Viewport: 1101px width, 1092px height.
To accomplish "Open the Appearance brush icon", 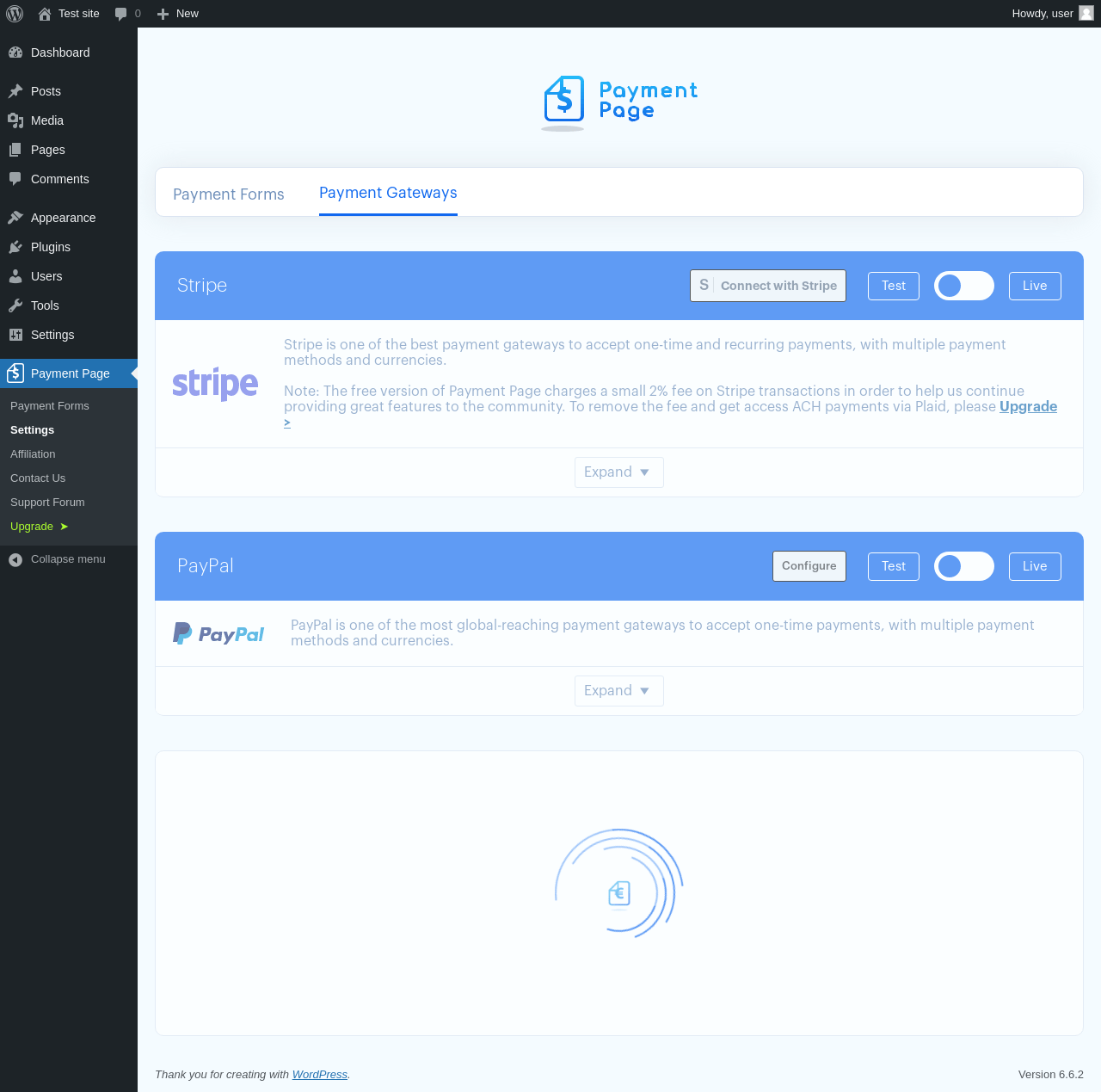I will pyautogui.click(x=15, y=218).
